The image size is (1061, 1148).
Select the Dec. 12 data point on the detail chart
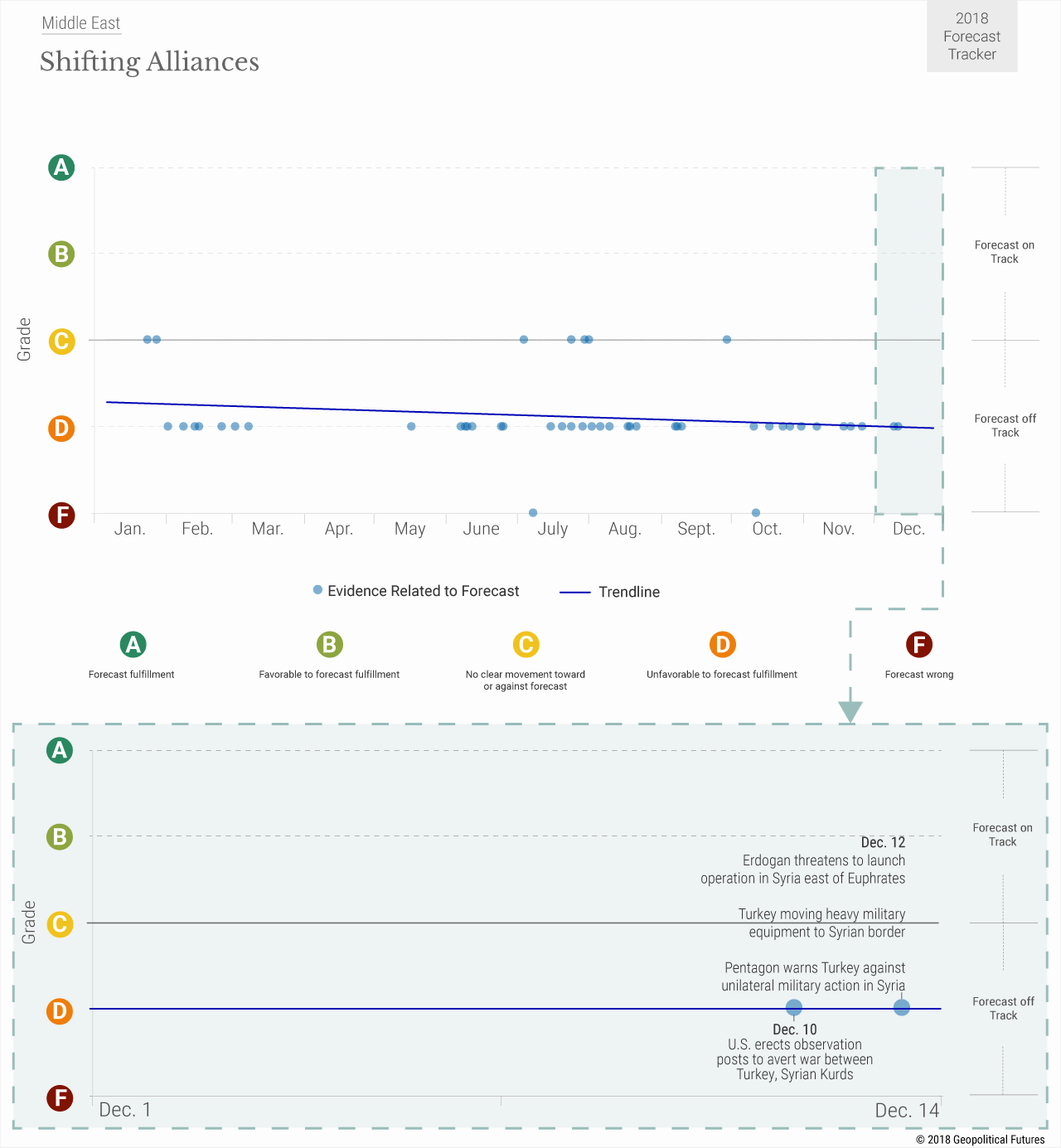click(x=902, y=1008)
